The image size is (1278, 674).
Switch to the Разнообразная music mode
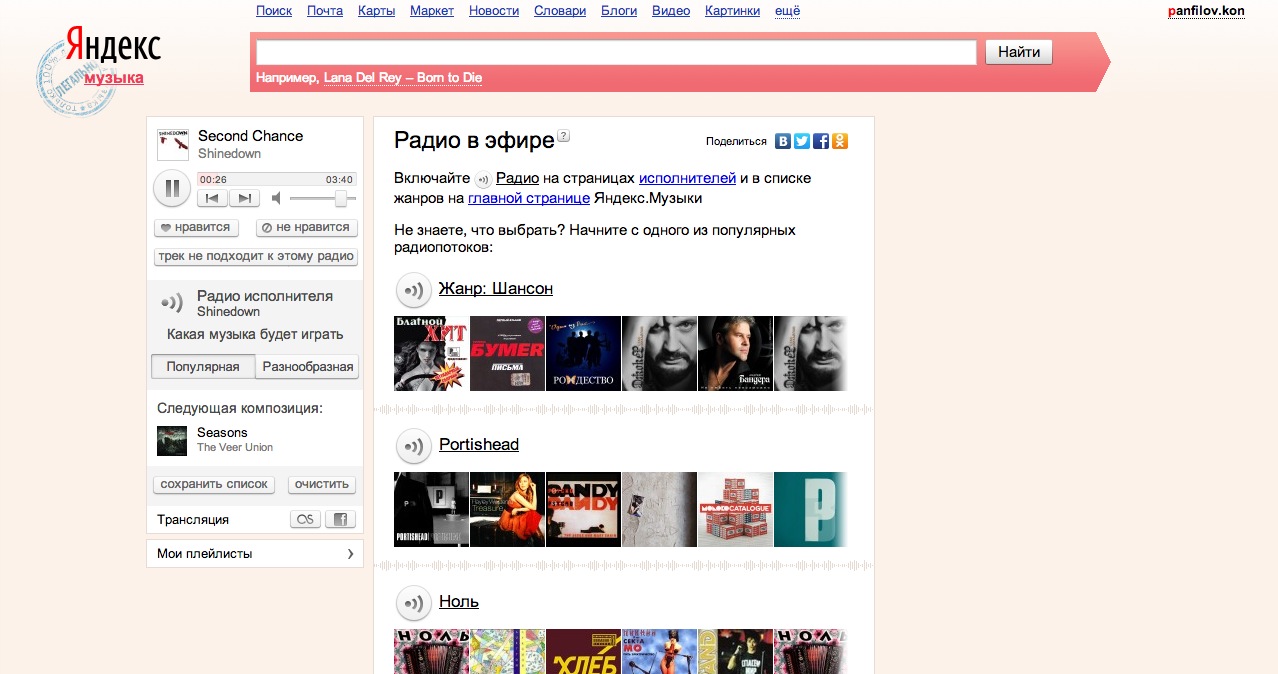tap(307, 367)
